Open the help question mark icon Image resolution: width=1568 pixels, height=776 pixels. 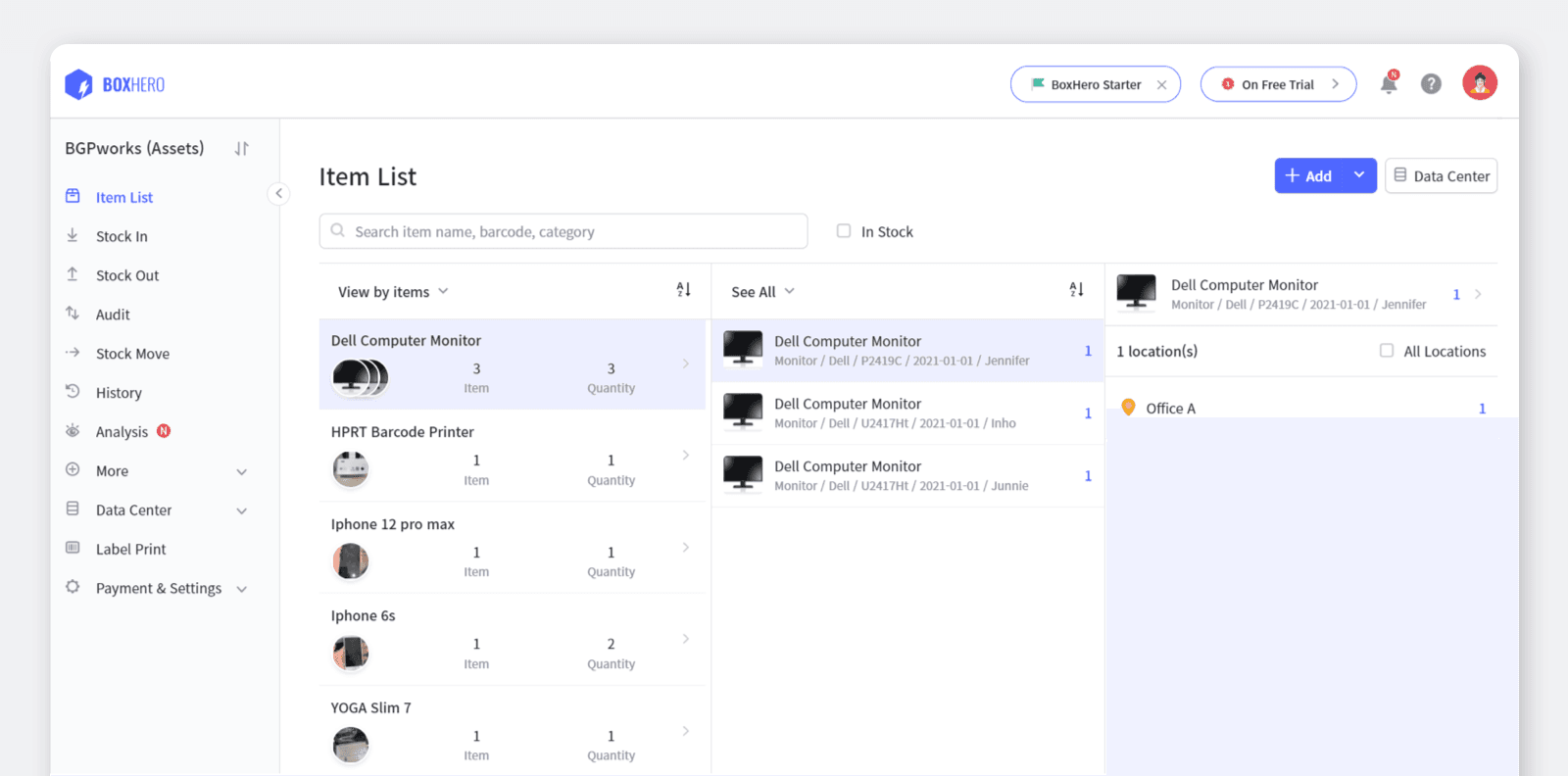tap(1431, 84)
